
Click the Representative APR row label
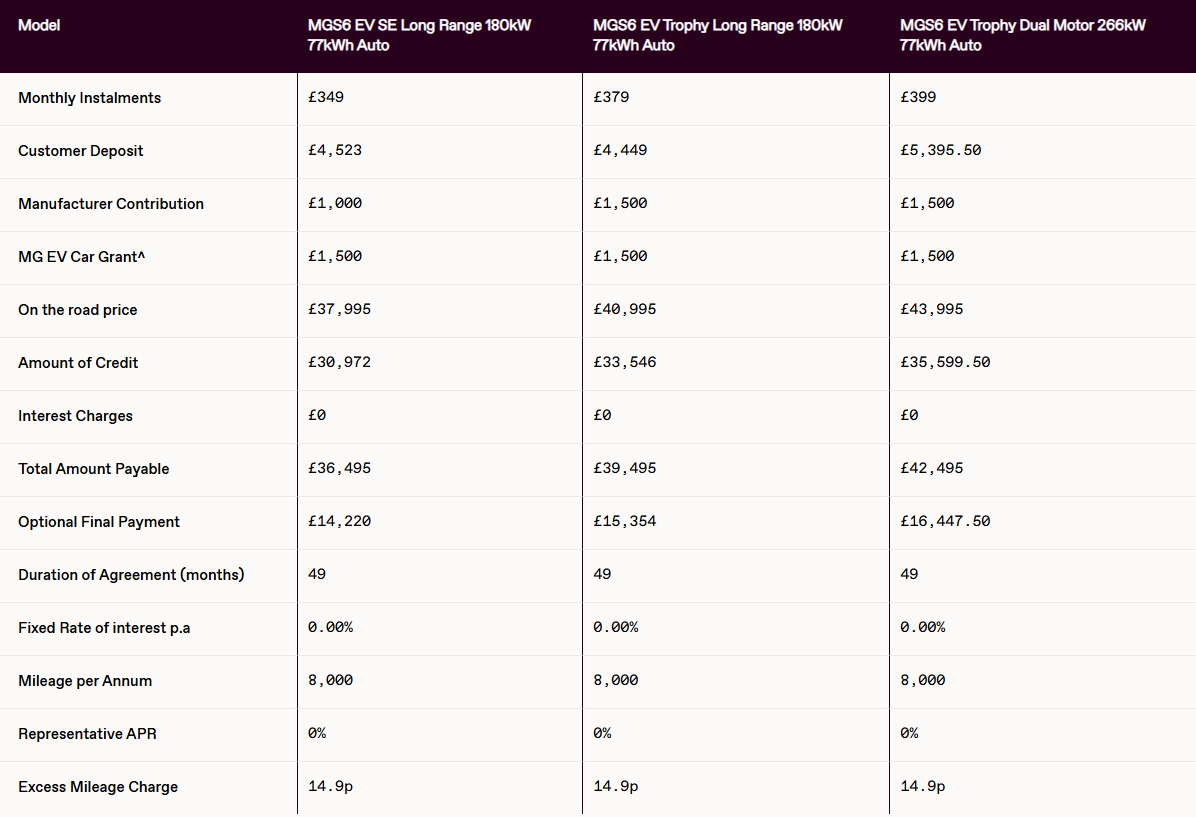(87, 734)
